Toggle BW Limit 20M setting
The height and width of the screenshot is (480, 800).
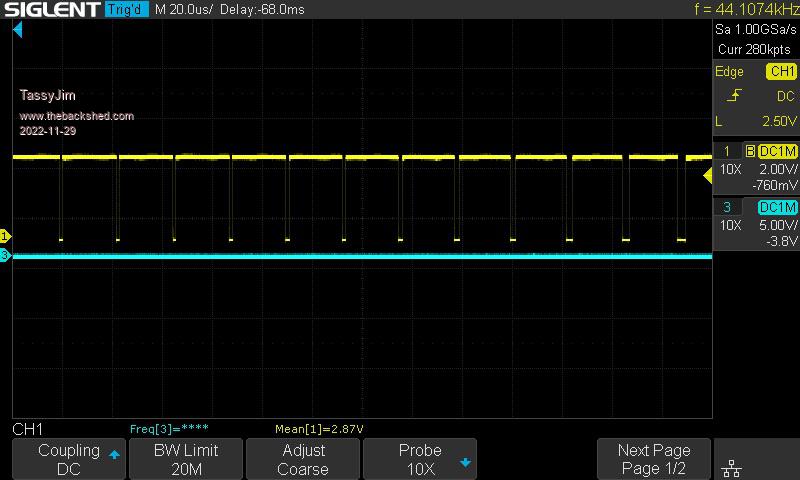pyautogui.click(x=186, y=459)
